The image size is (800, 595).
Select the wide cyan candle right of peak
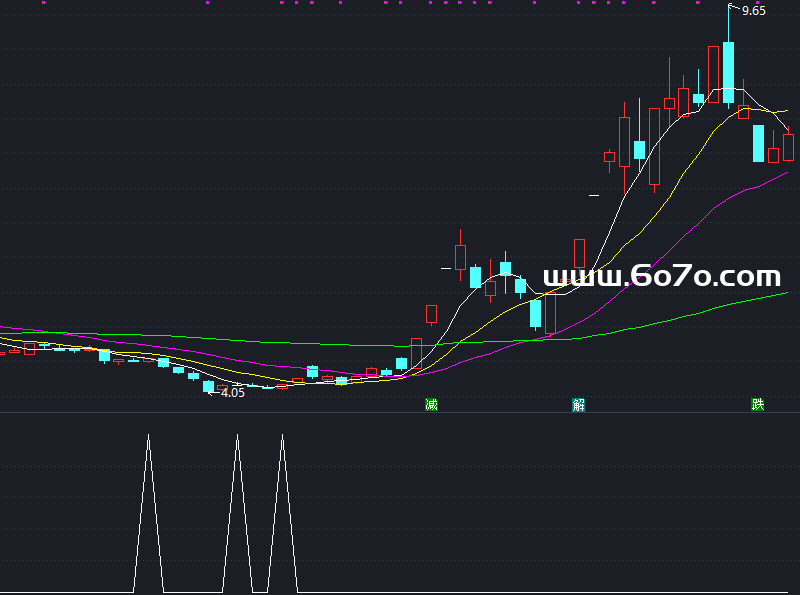pos(758,143)
